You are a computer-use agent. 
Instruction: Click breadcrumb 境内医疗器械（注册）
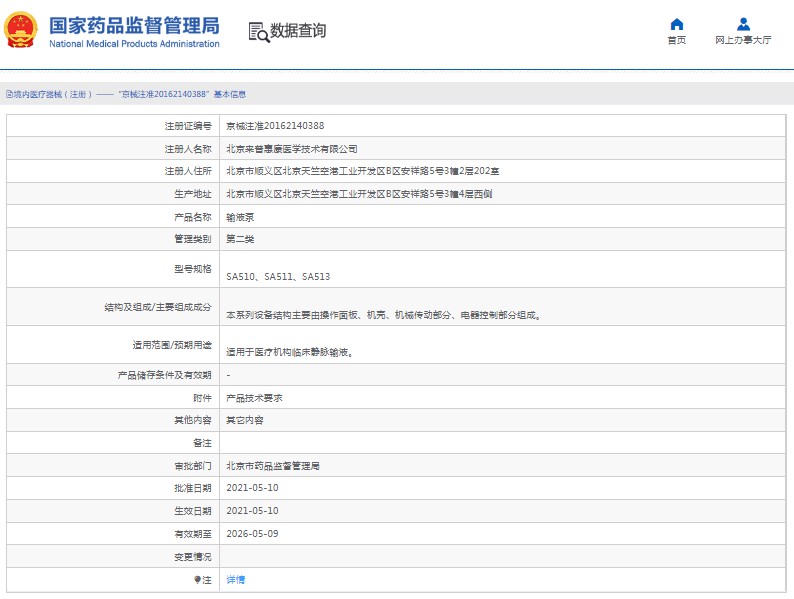pos(52,94)
